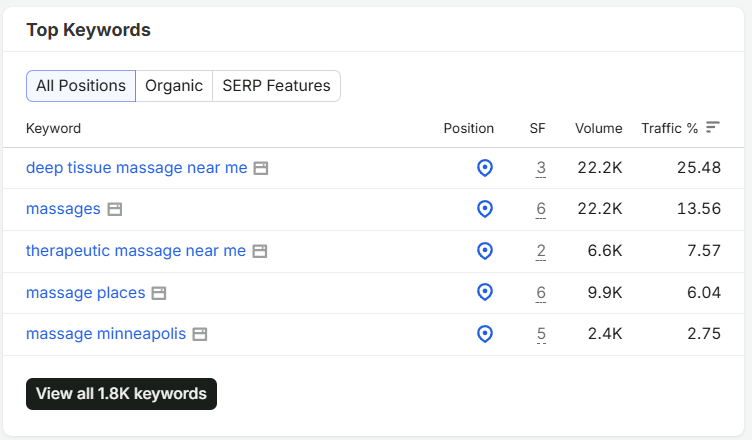The width and height of the screenshot is (752, 440).
Task: Click volume 6.6K cell
Action: point(605,250)
